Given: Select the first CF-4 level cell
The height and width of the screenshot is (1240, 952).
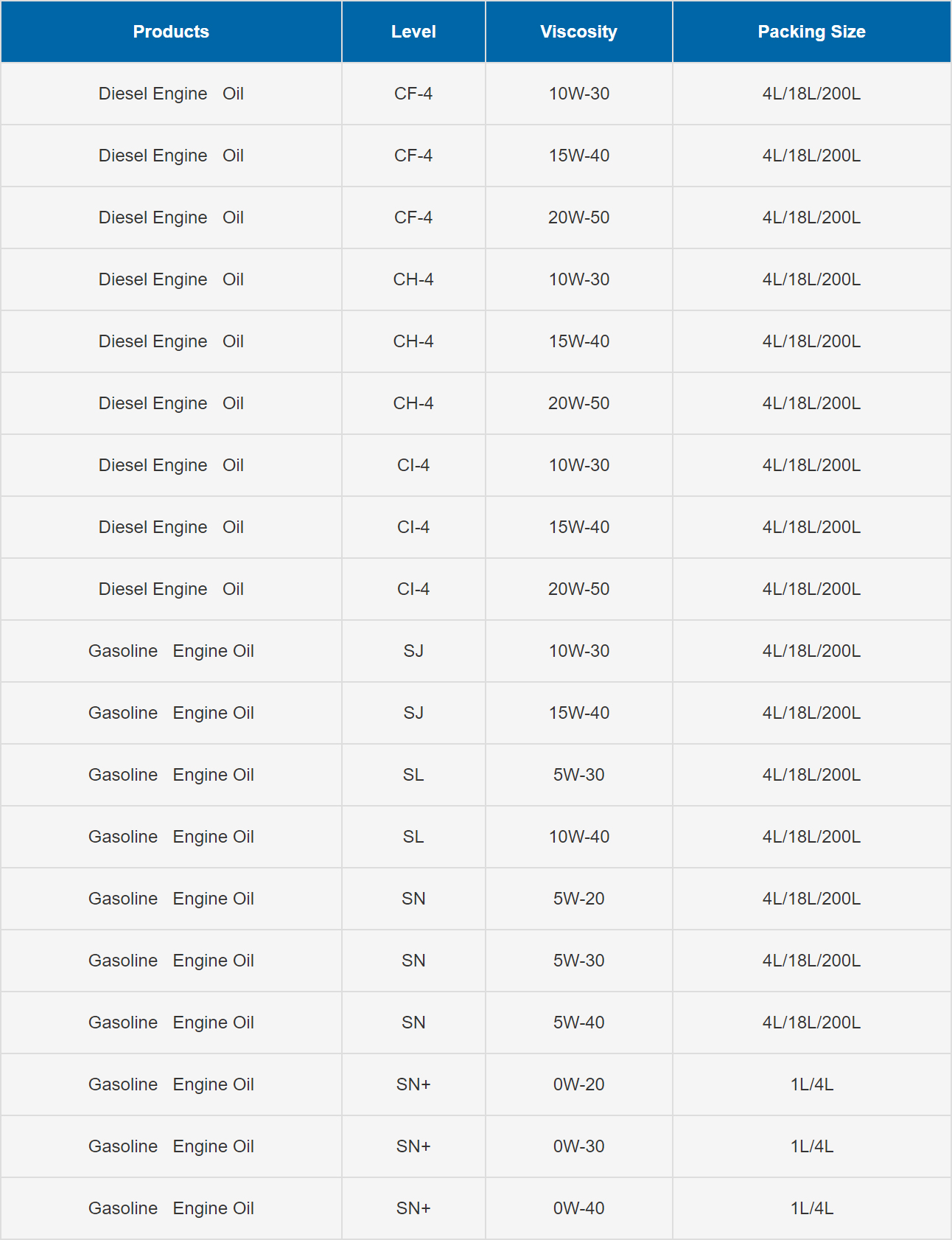Looking at the screenshot, I should click(413, 94).
